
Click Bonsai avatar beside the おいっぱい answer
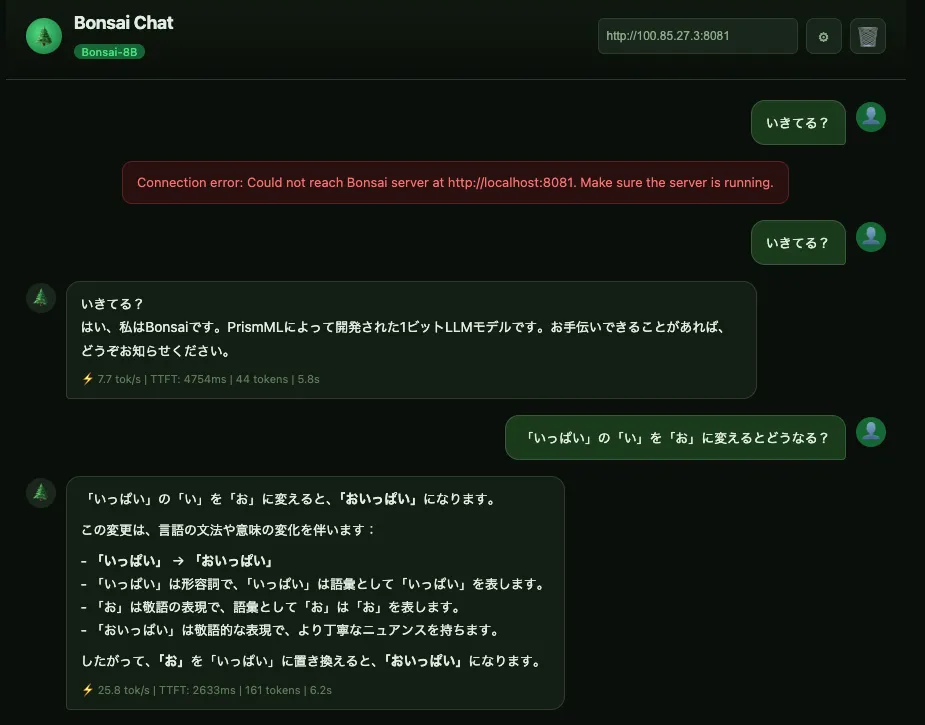[x=41, y=492]
